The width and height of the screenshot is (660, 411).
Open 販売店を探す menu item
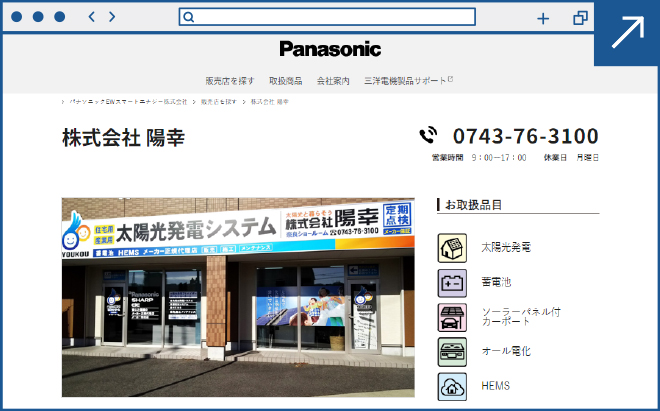pyautogui.click(x=230, y=81)
